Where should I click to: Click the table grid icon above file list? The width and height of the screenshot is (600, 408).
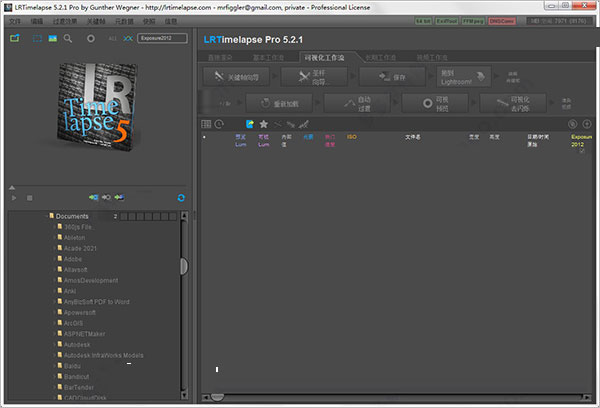pos(206,124)
